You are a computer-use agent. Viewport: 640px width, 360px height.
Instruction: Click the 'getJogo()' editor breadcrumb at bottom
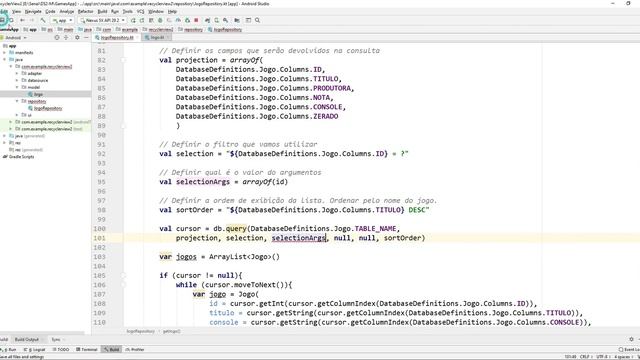point(171,331)
